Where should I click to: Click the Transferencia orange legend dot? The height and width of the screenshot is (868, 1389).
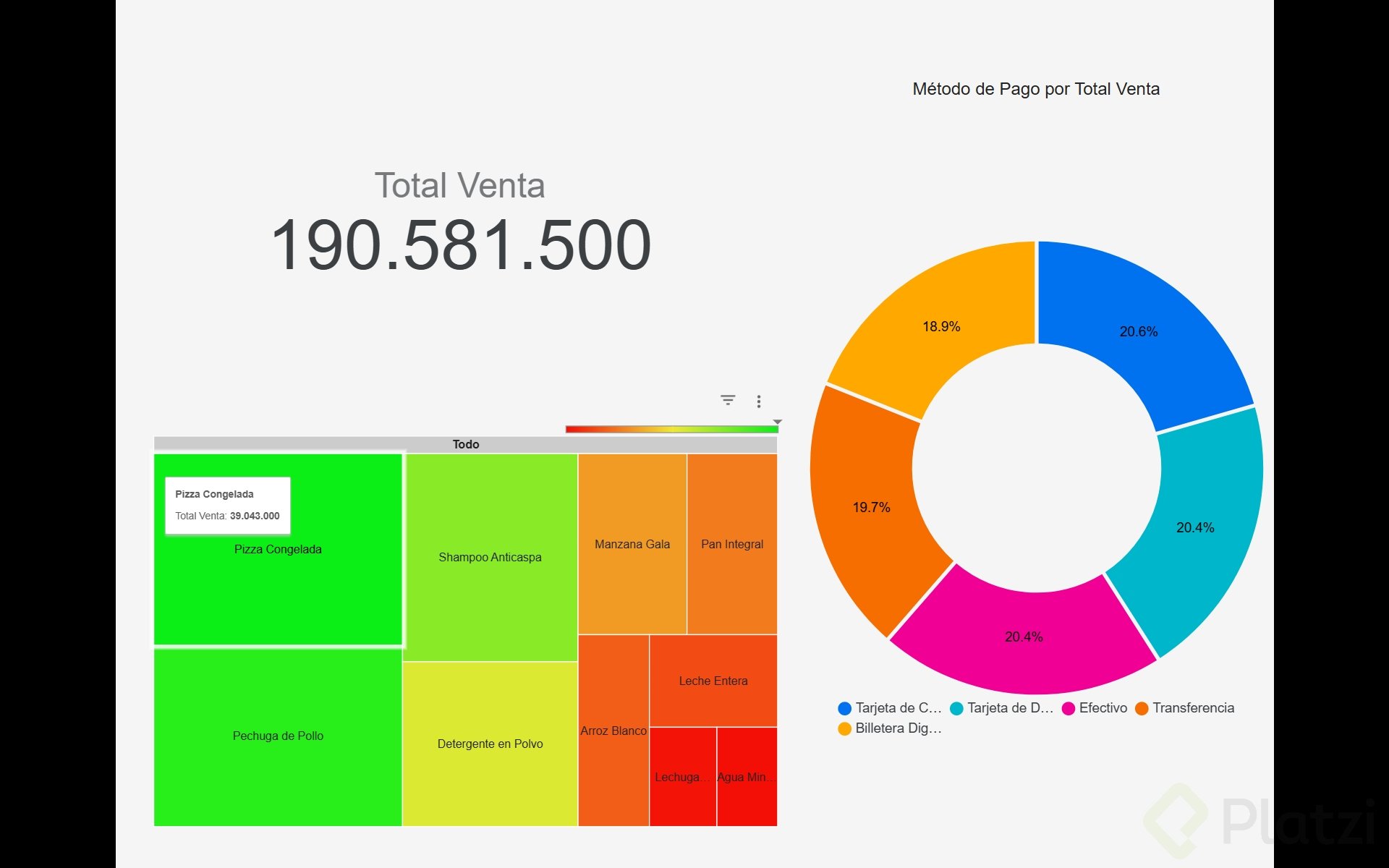pyautogui.click(x=1142, y=708)
